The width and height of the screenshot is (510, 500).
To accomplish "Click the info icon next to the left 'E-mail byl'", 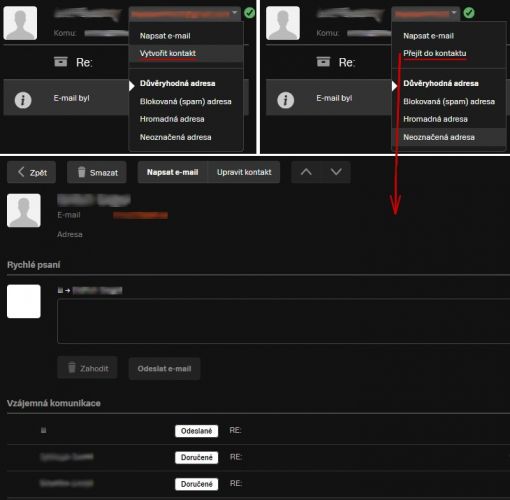I will pyautogui.click(x=23, y=100).
